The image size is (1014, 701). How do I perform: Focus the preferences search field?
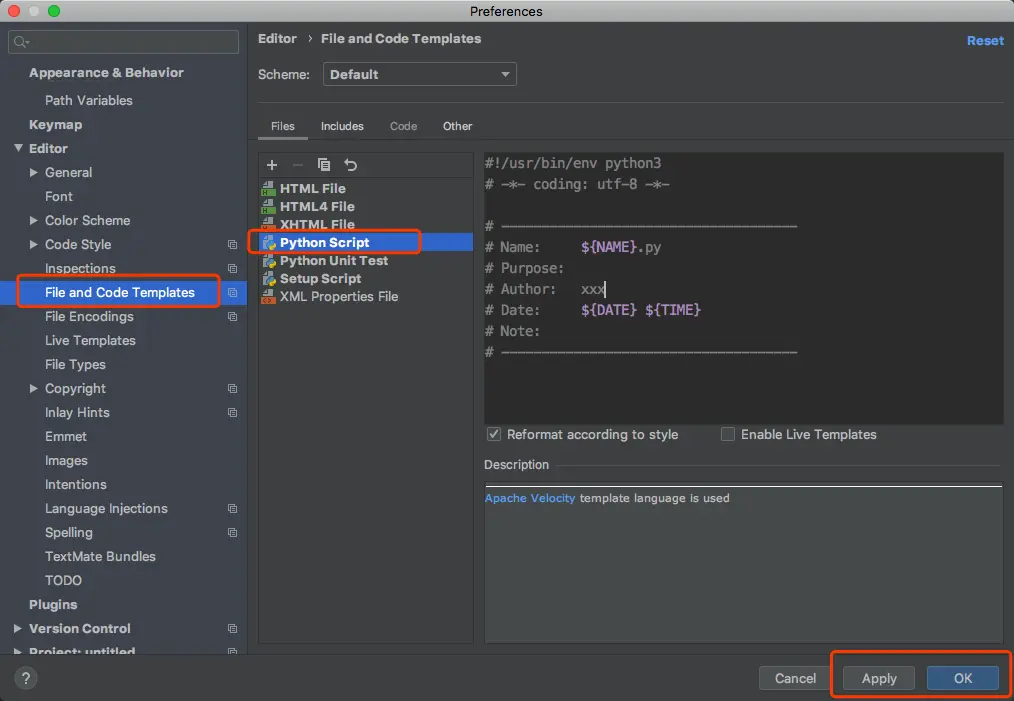[124, 42]
